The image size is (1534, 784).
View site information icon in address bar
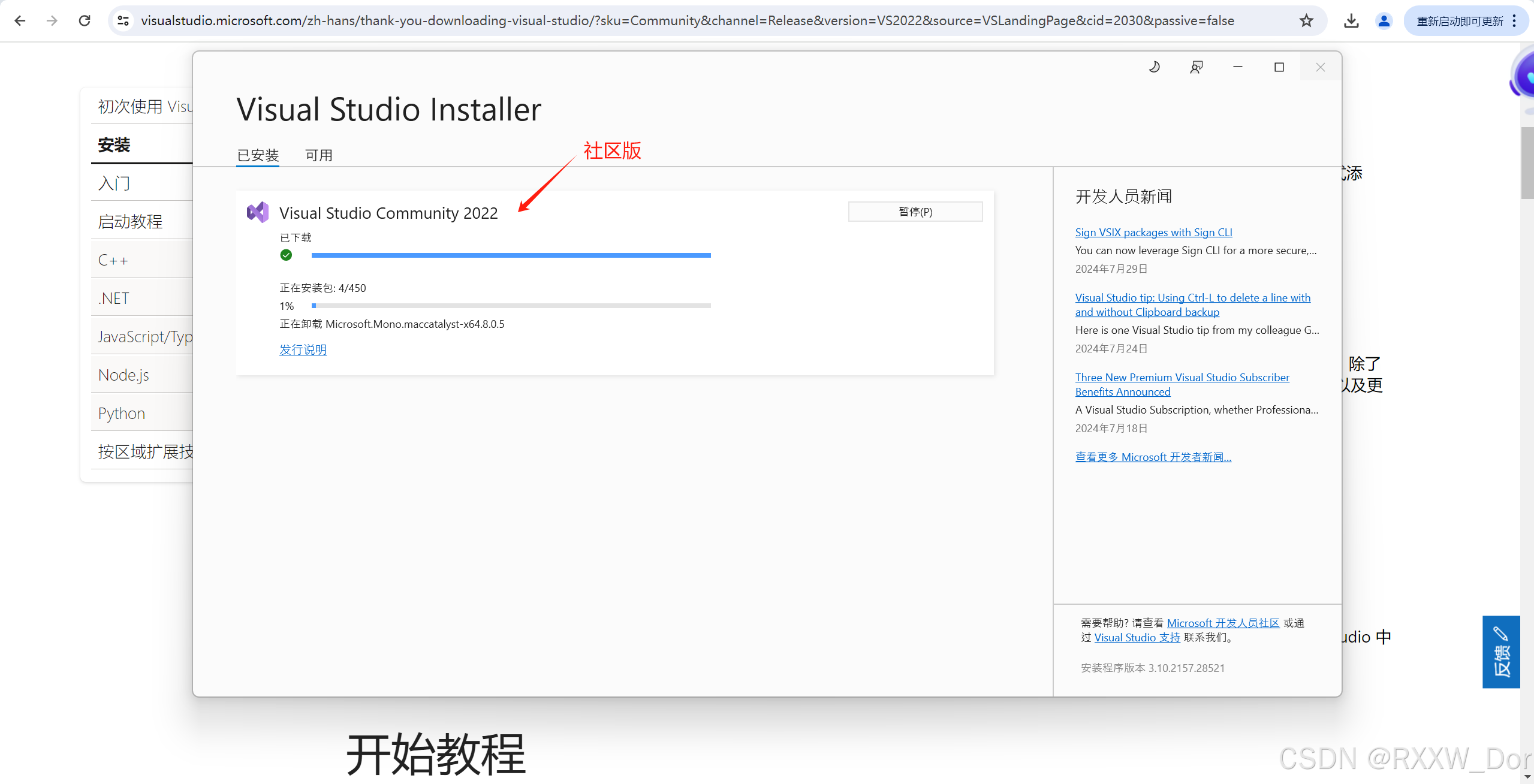123,21
